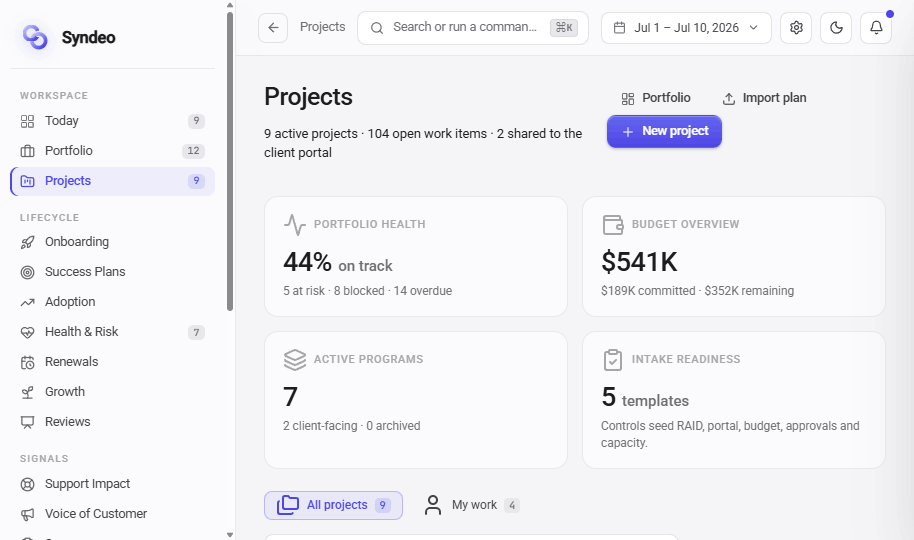The height and width of the screenshot is (540, 914).
Task: Open Health & Risk heart icon
Action: tap(27, 332)
